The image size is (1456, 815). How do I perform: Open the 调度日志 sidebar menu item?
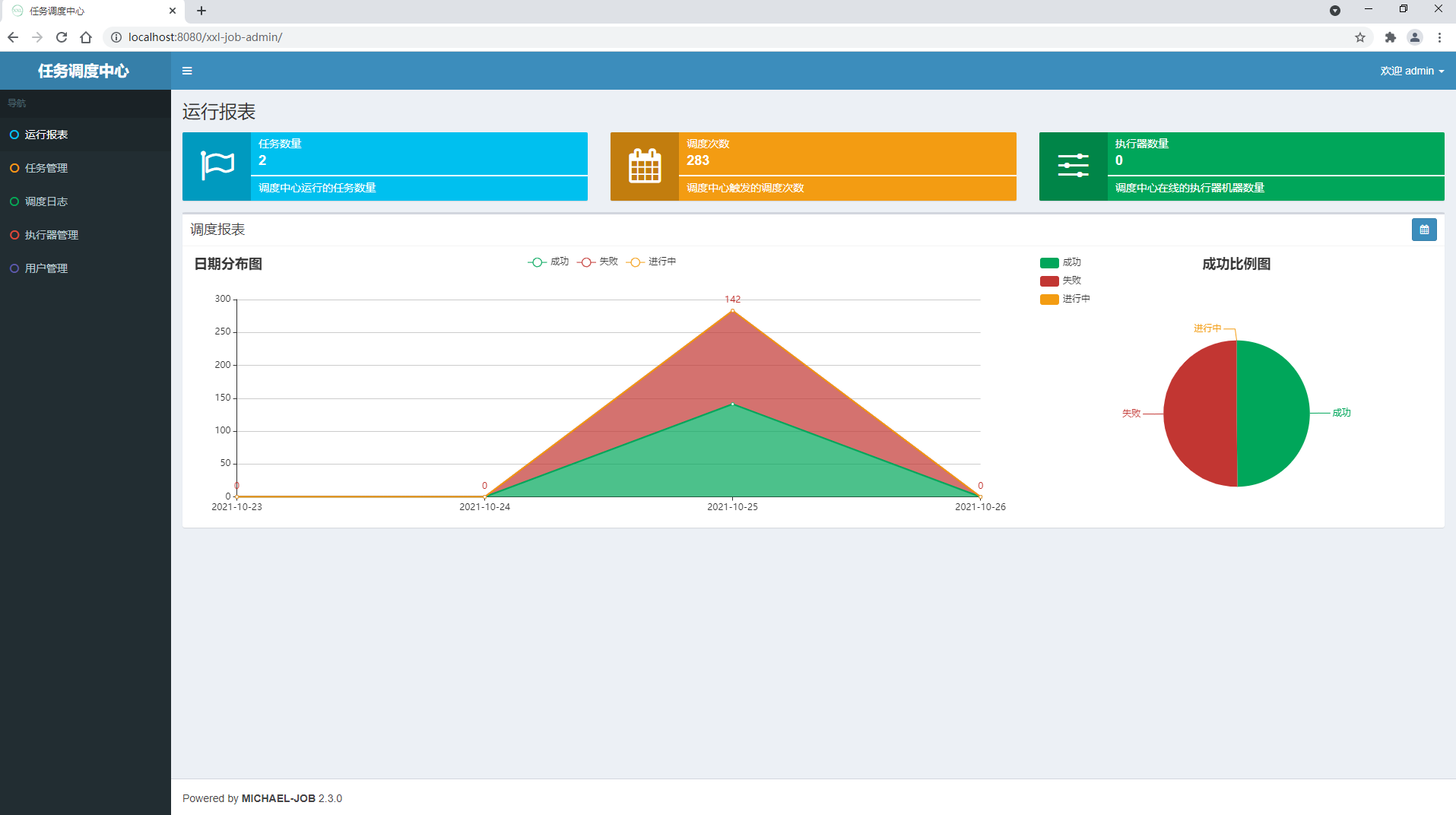46,201
